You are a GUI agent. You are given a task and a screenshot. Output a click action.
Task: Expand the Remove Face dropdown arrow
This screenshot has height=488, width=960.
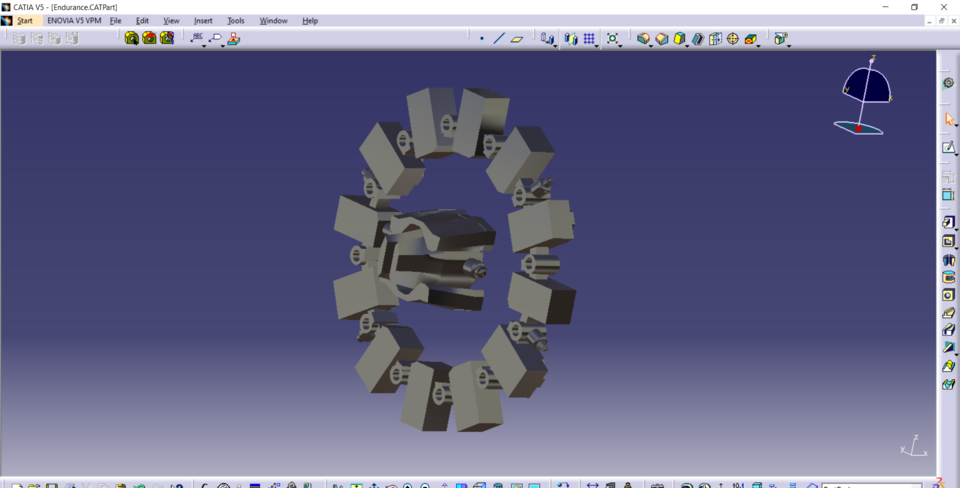coord(759,47)
